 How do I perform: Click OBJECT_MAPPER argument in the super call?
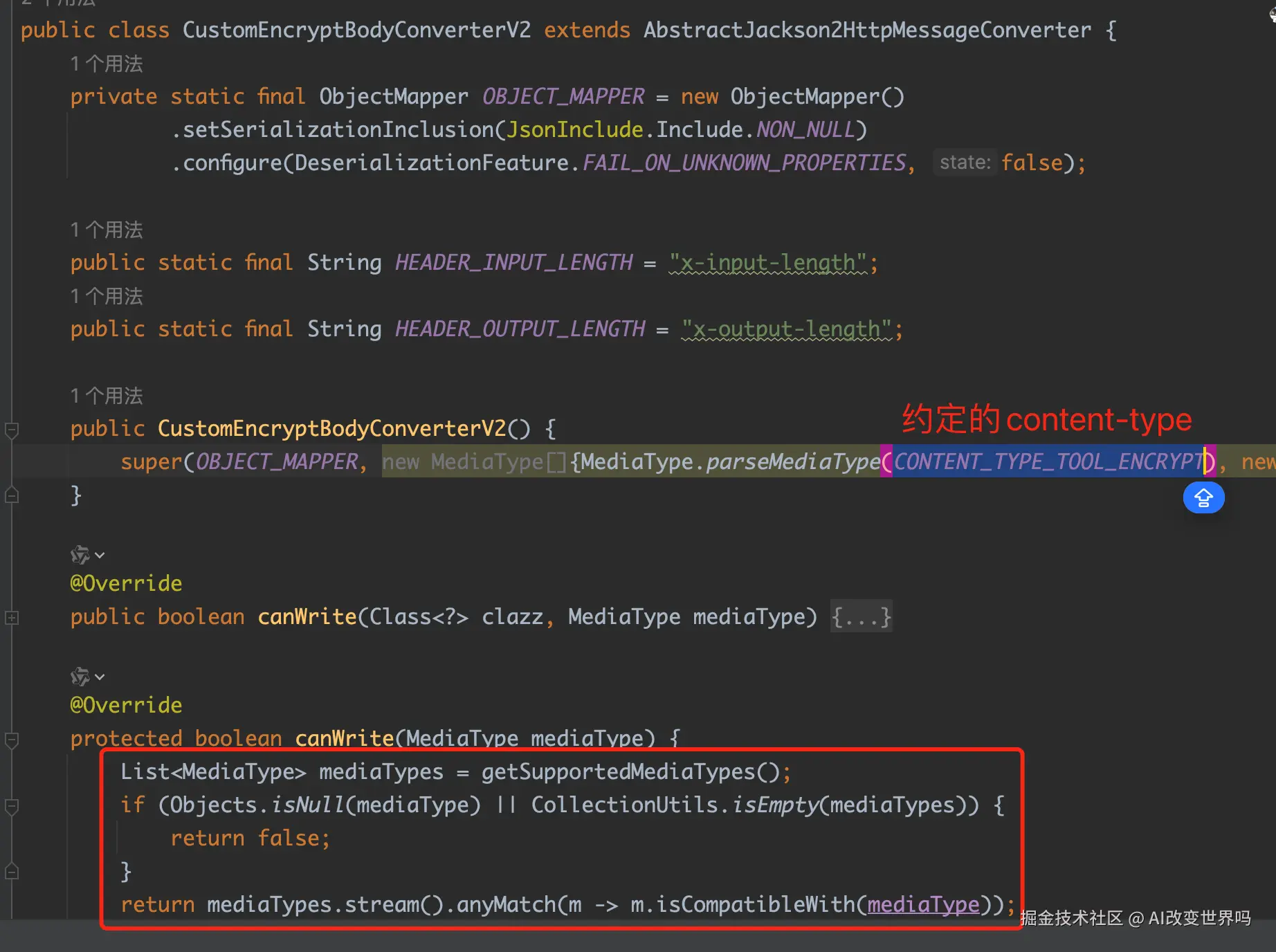point(277,461)
